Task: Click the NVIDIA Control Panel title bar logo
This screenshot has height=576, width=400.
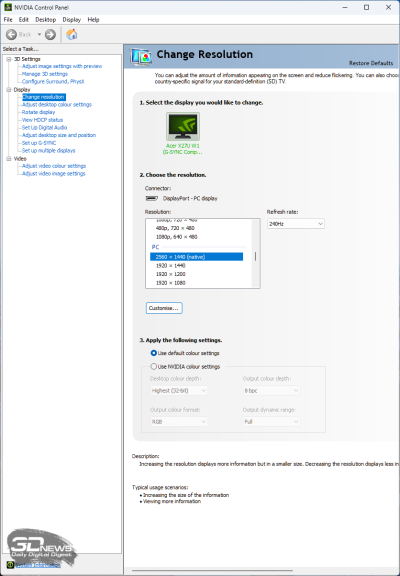Action: pyautogui.click(x=8, y=7)
